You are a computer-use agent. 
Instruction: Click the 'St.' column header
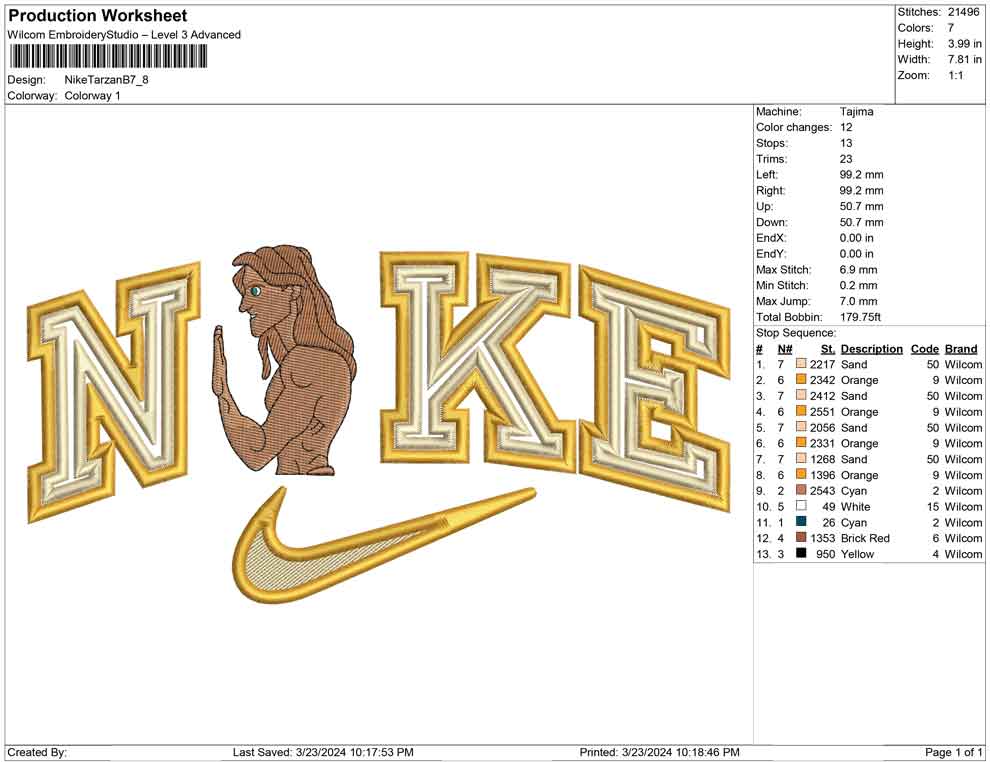tap(828, 348)
